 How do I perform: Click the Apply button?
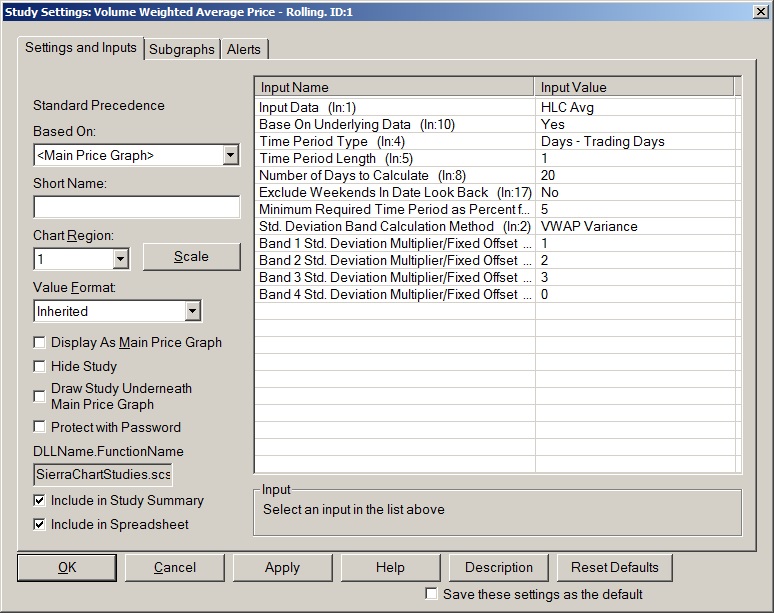[282, 567]
